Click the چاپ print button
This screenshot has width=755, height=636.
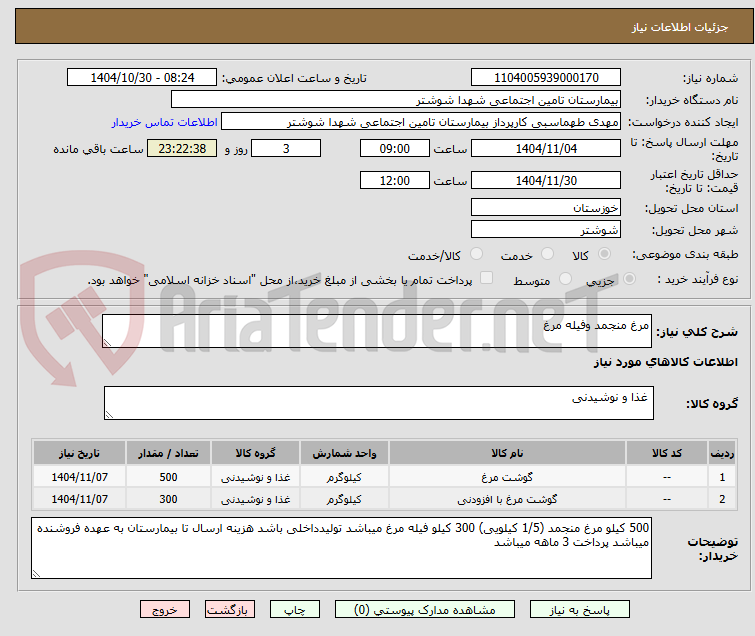pyautogui.click(x=295, y=610)
